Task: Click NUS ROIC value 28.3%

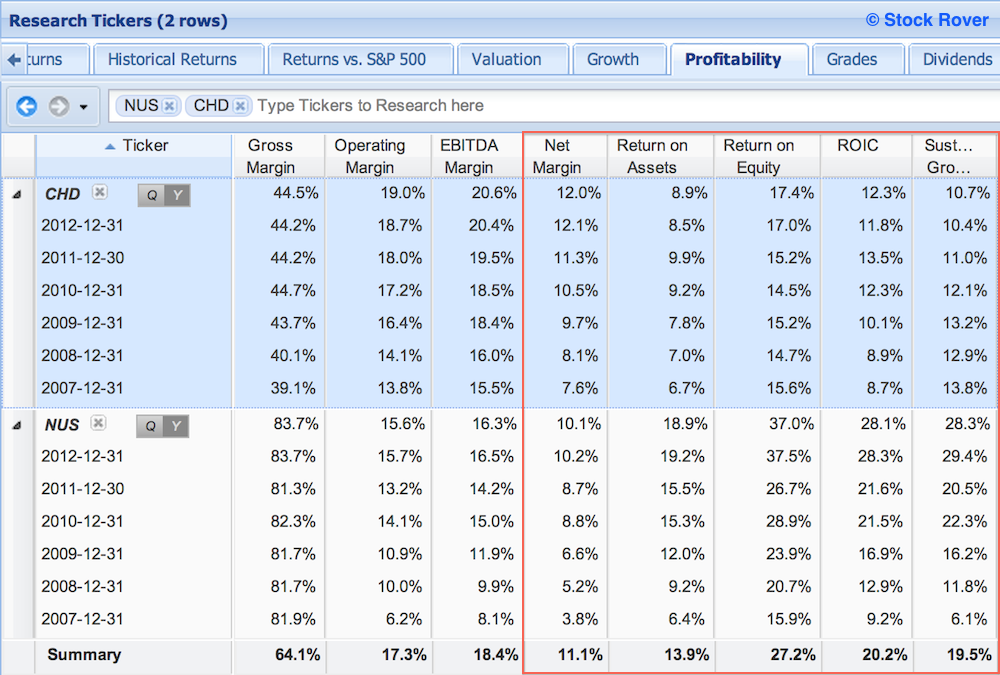Action: click(881, 456)
